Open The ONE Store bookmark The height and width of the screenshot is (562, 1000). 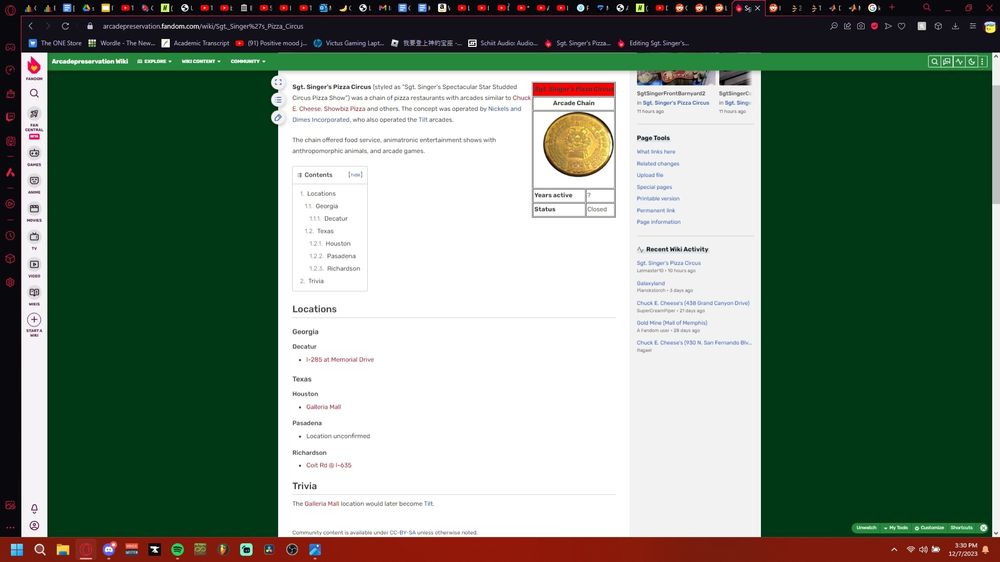pyautogui.click(x=55, y=43)
